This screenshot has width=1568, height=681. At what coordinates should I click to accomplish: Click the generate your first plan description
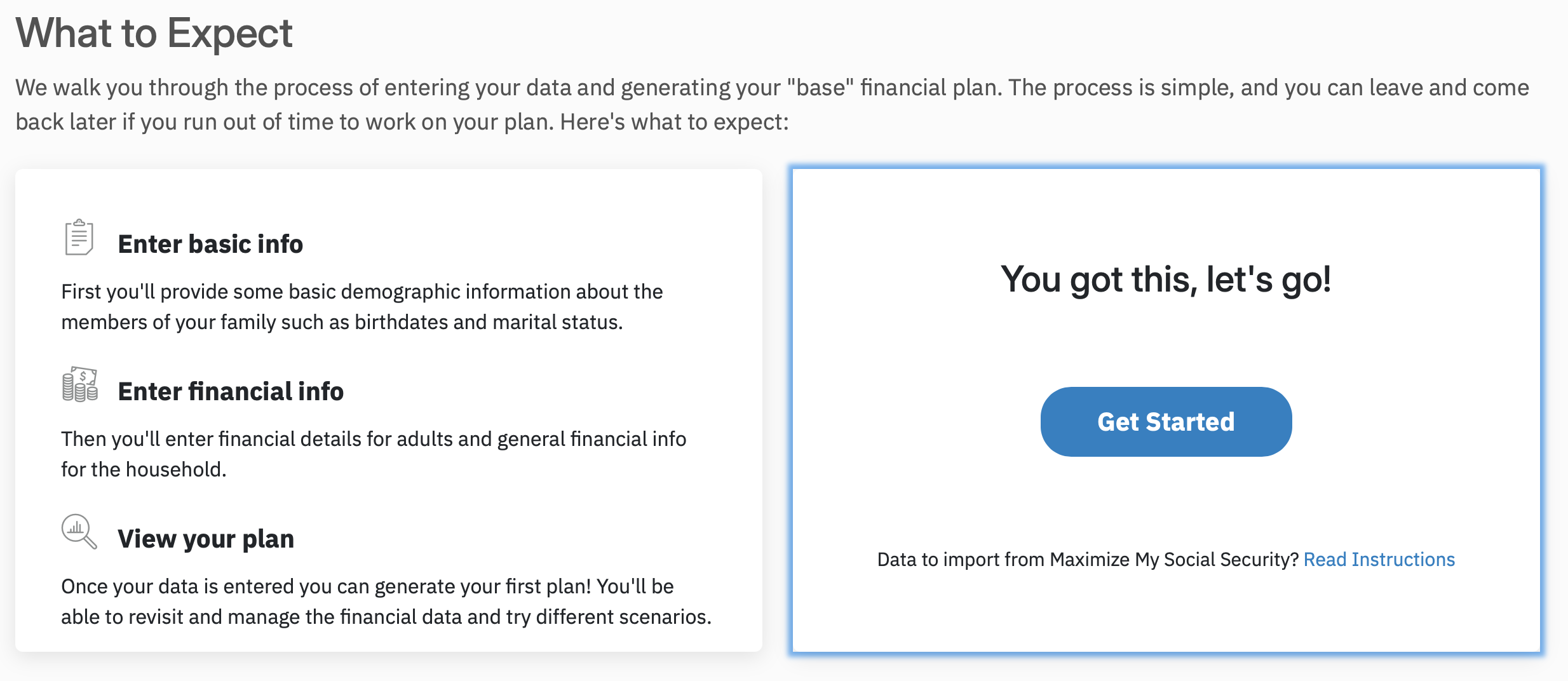(x=386, y=602)
